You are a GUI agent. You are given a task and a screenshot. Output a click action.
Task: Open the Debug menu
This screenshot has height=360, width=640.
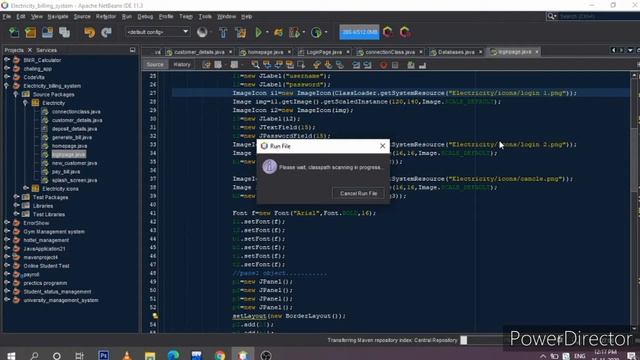(145, 17)
